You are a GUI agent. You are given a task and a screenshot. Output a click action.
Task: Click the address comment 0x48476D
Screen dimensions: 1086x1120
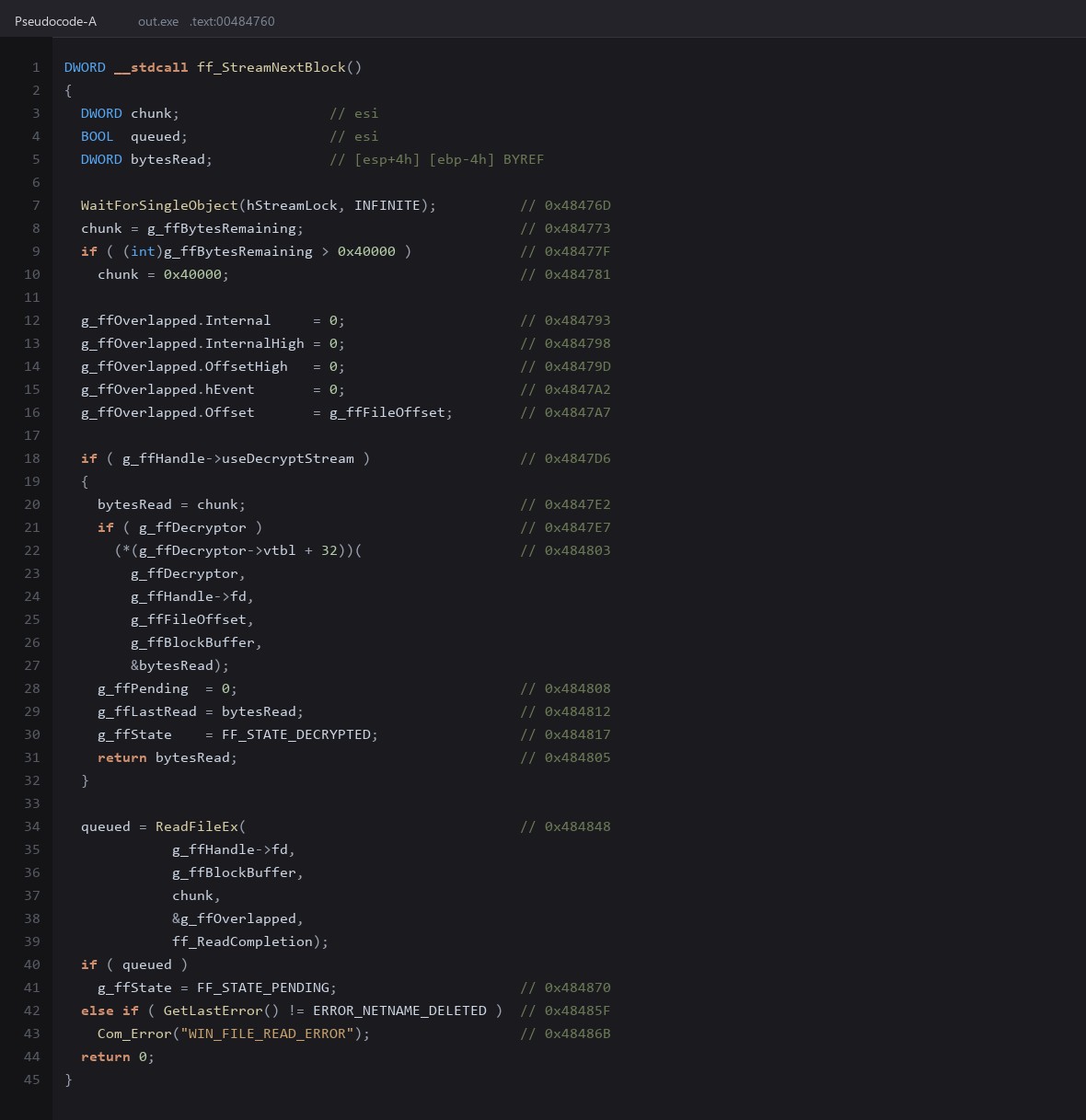pos(565,205)
